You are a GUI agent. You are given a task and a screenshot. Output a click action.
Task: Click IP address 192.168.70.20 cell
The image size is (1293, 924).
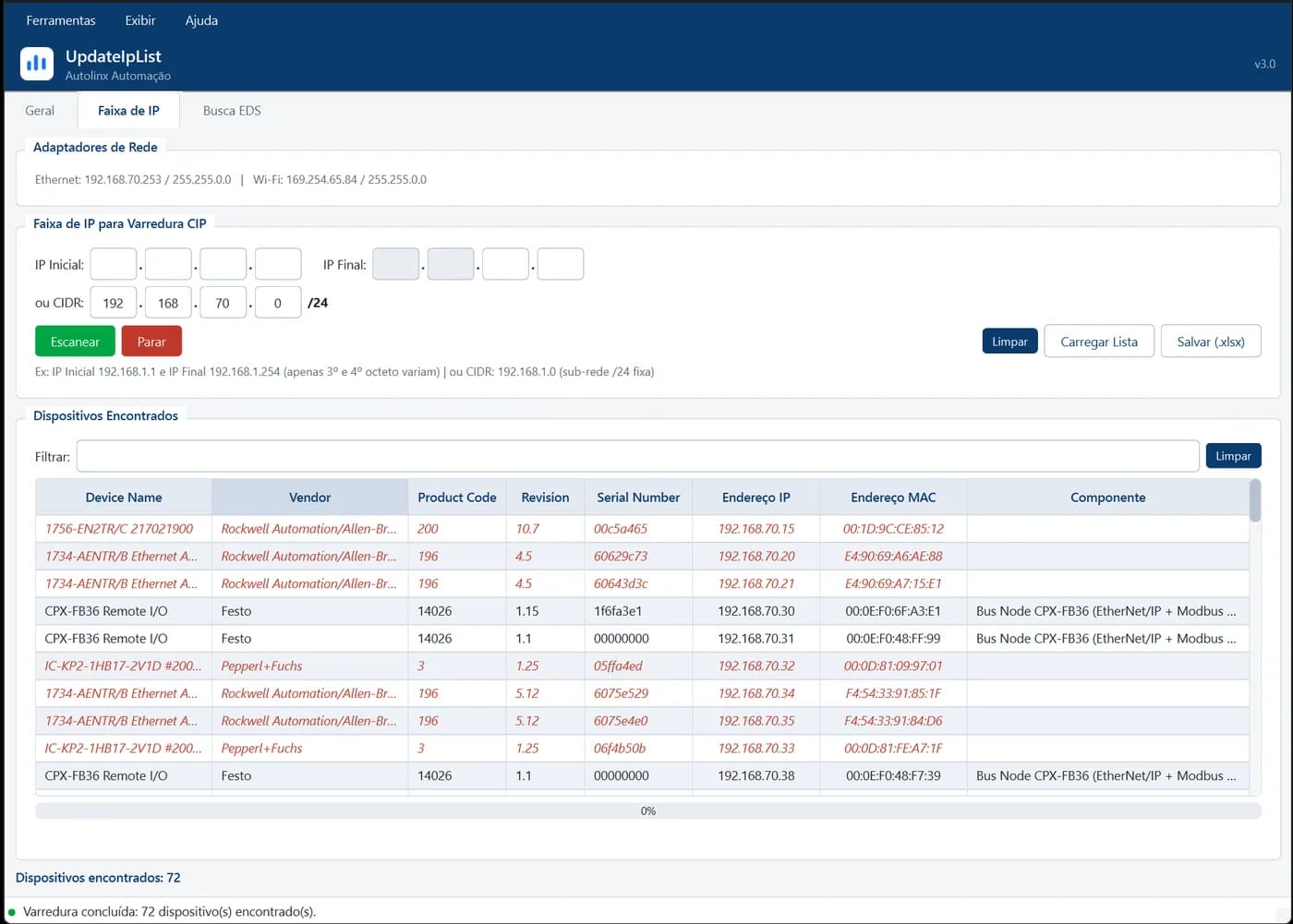pos(756,557)
